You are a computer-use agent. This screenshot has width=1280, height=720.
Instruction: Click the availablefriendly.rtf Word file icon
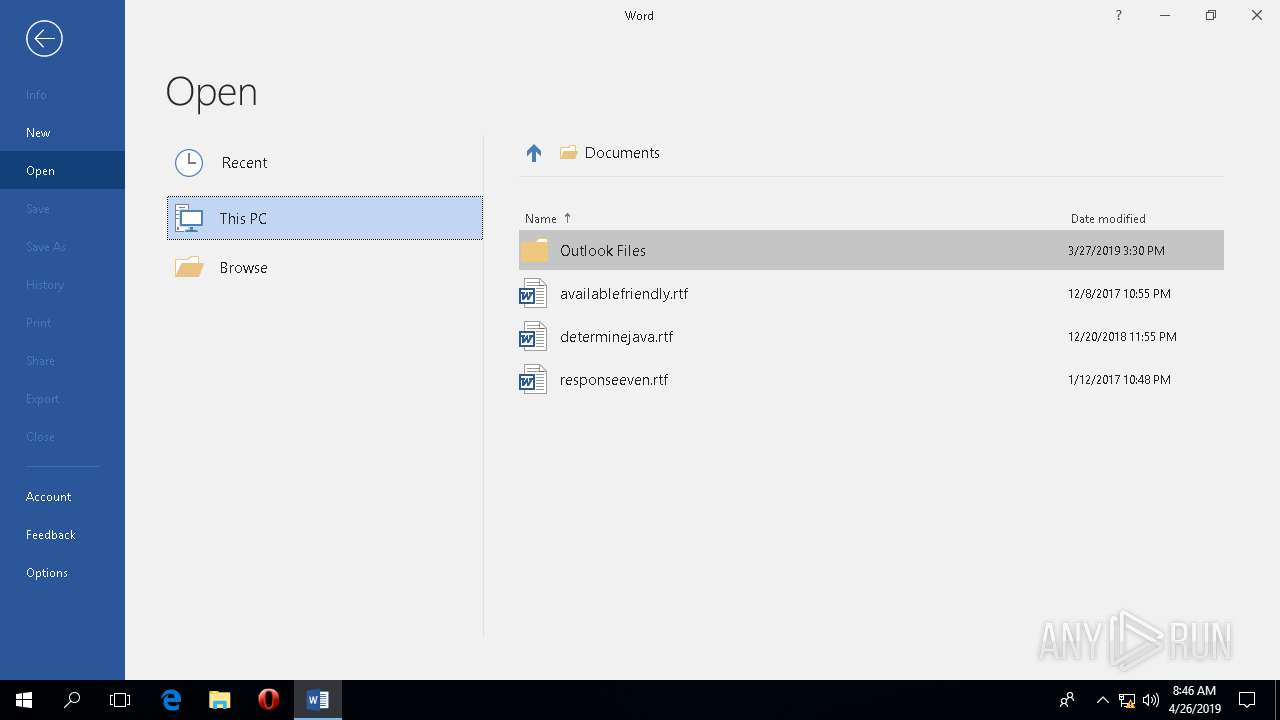click(533, 293)
